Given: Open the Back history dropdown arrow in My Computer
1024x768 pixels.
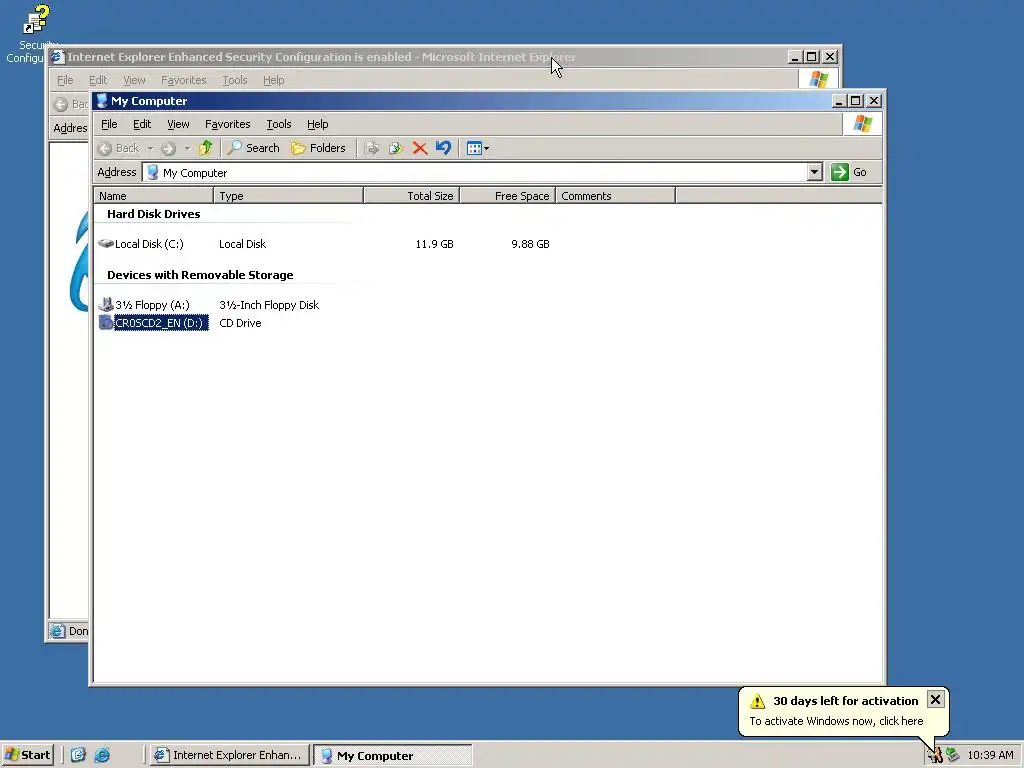Looking at the screenshot, I should pos(150,148).
